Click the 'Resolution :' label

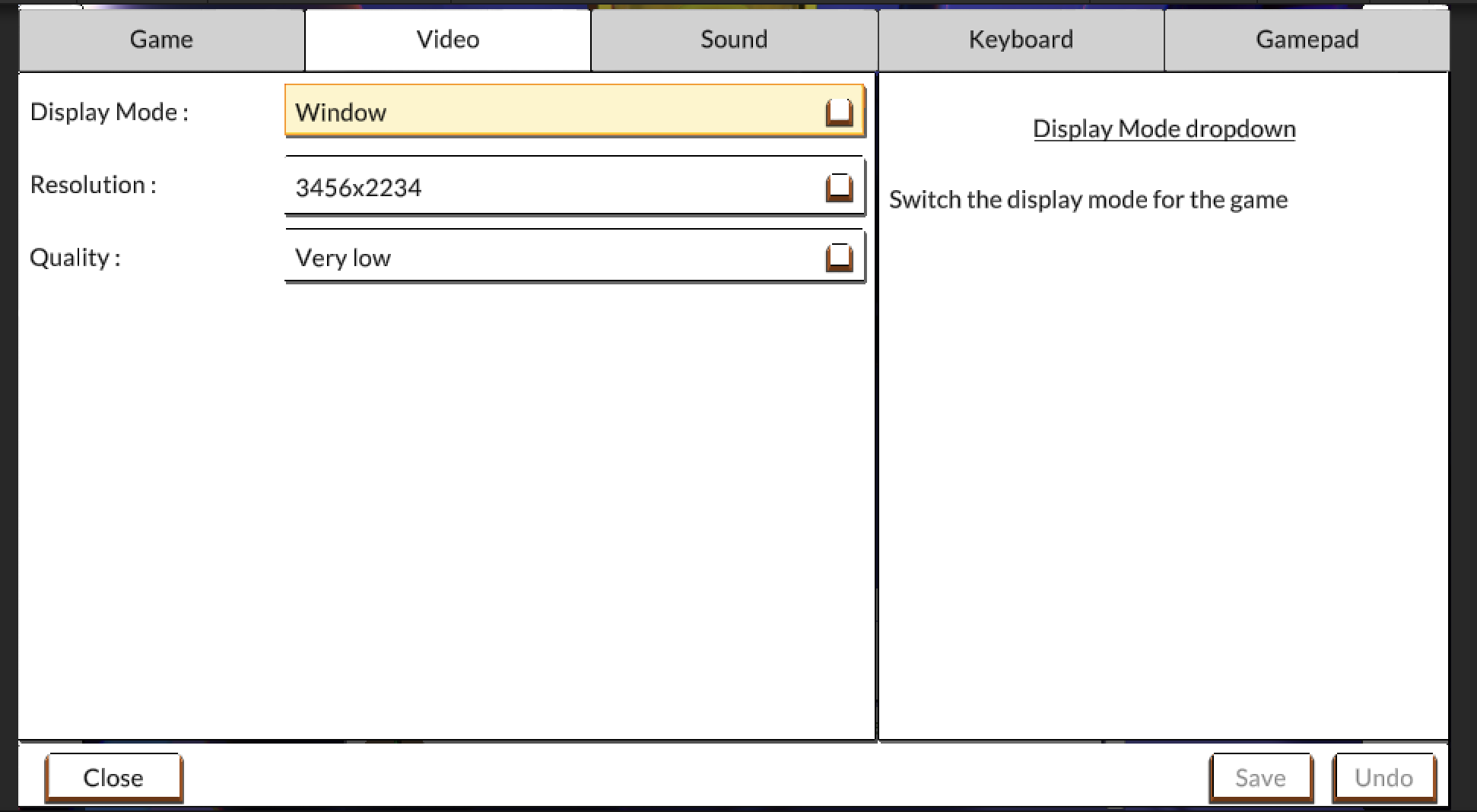pos(94,185)
